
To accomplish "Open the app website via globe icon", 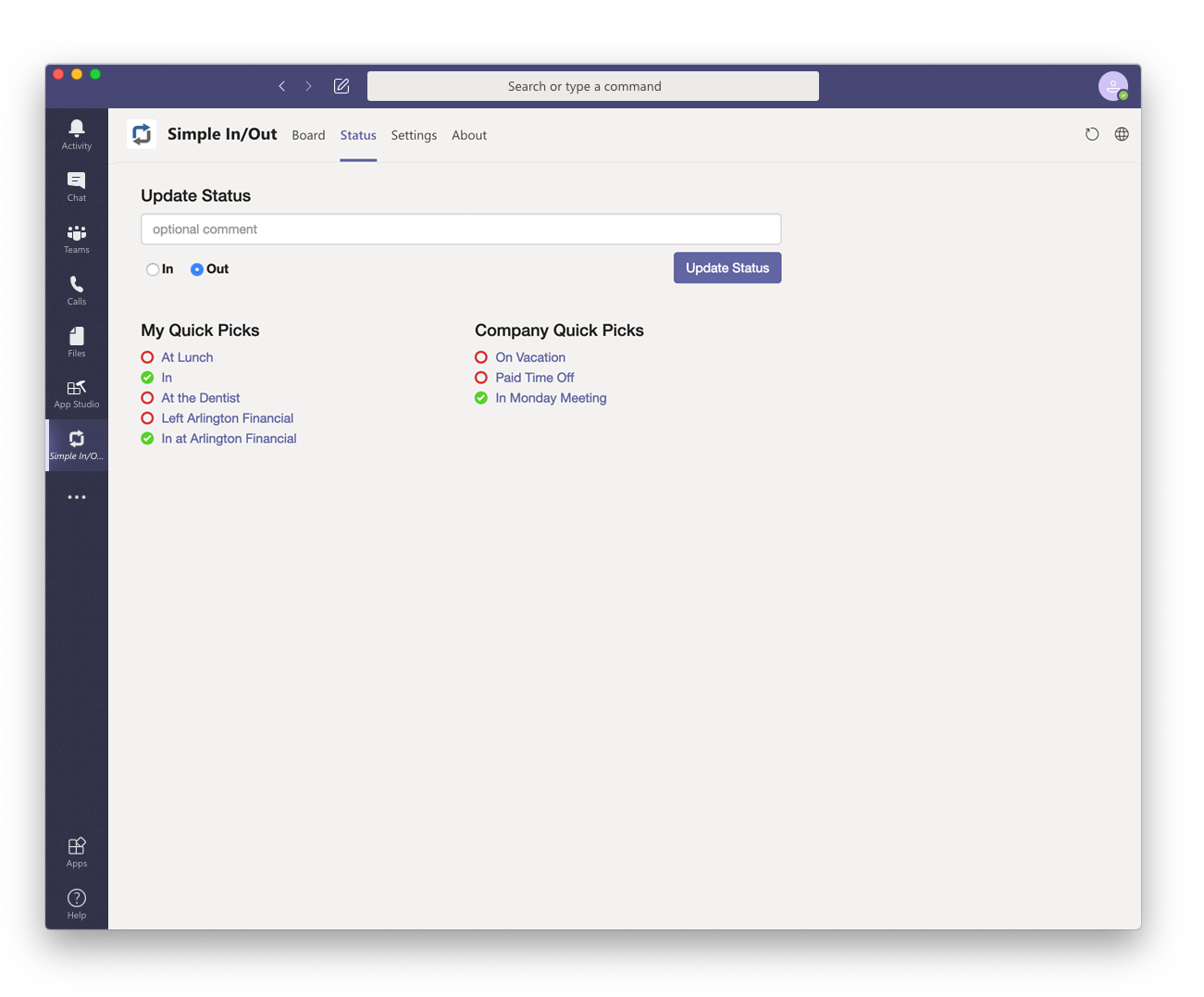I will [x=1122, y=134].
